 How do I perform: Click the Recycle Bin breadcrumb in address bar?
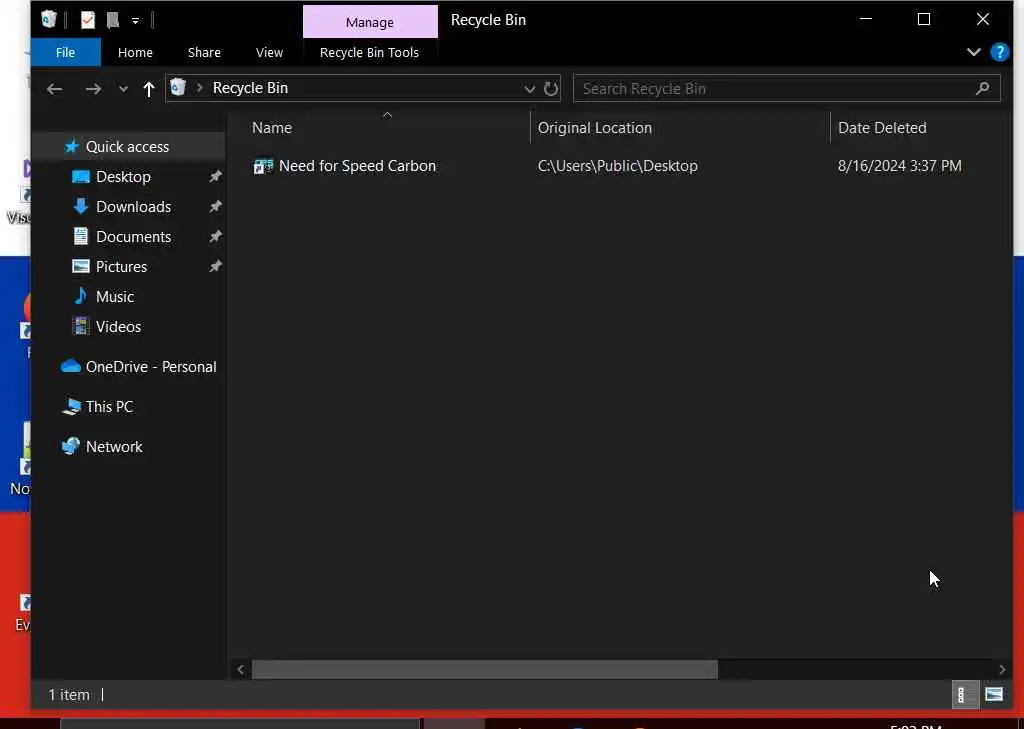250,88
